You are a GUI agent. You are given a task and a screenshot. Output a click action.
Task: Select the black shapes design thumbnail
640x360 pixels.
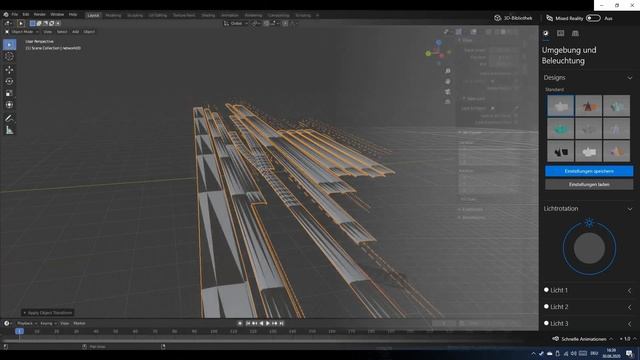pos(560,151)
